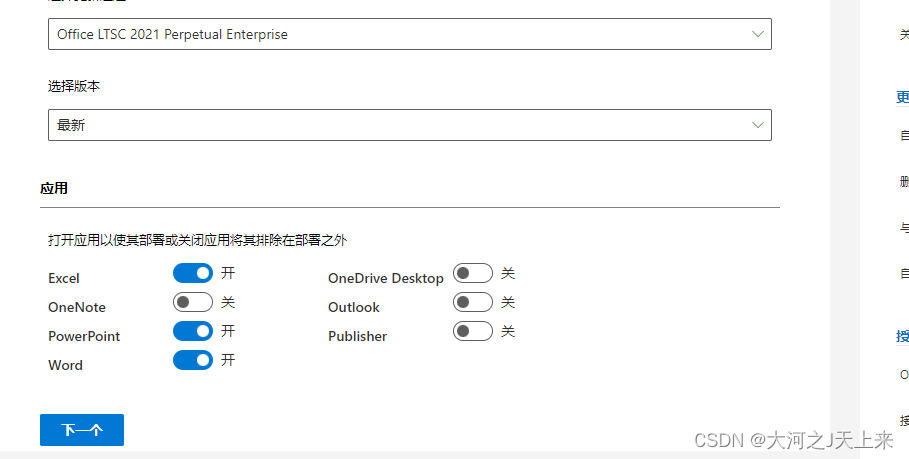Click the Excel label
Screen dimensions: 909x459
(64, 278)
